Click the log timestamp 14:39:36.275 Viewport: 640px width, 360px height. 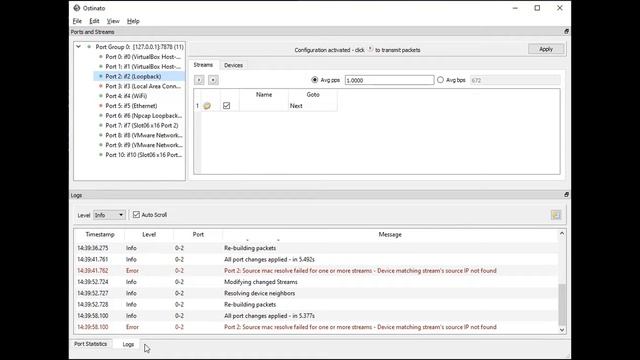point(93,248)
